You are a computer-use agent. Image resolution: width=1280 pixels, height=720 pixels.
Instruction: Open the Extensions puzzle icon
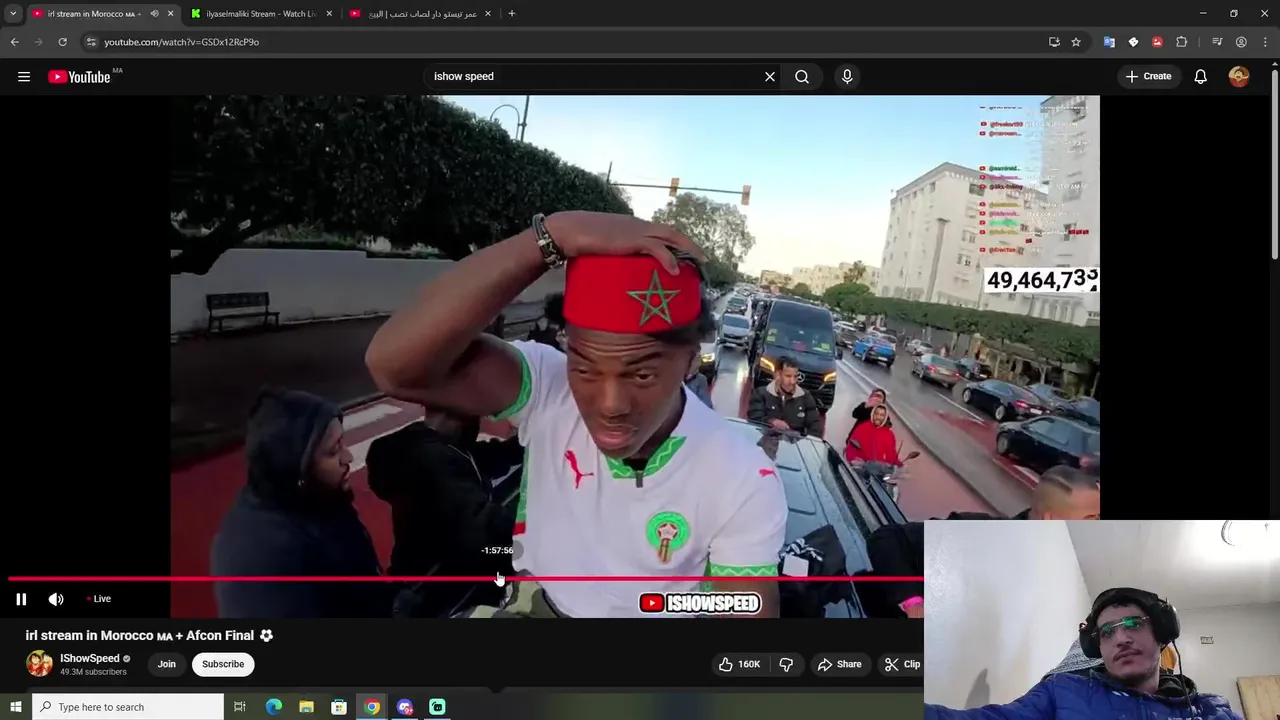(x=1182, y=42)
